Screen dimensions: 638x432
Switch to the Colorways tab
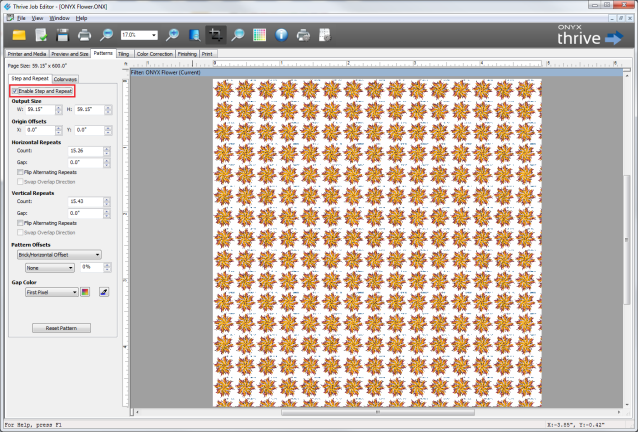coord(67,78)
